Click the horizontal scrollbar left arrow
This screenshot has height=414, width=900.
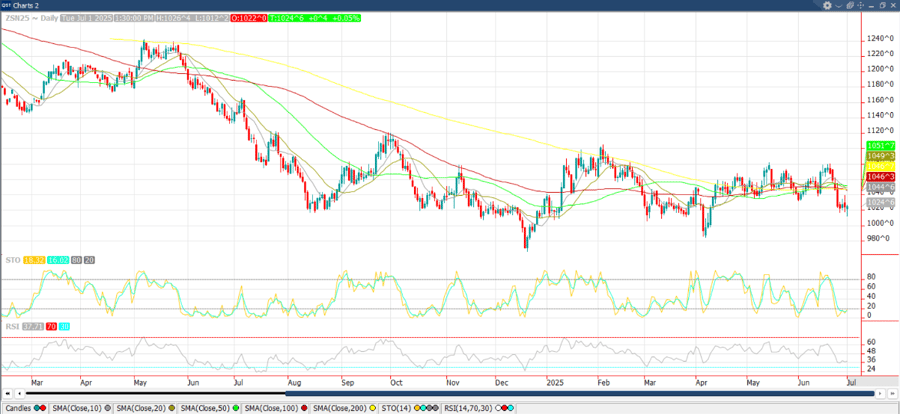coord(8,394)
